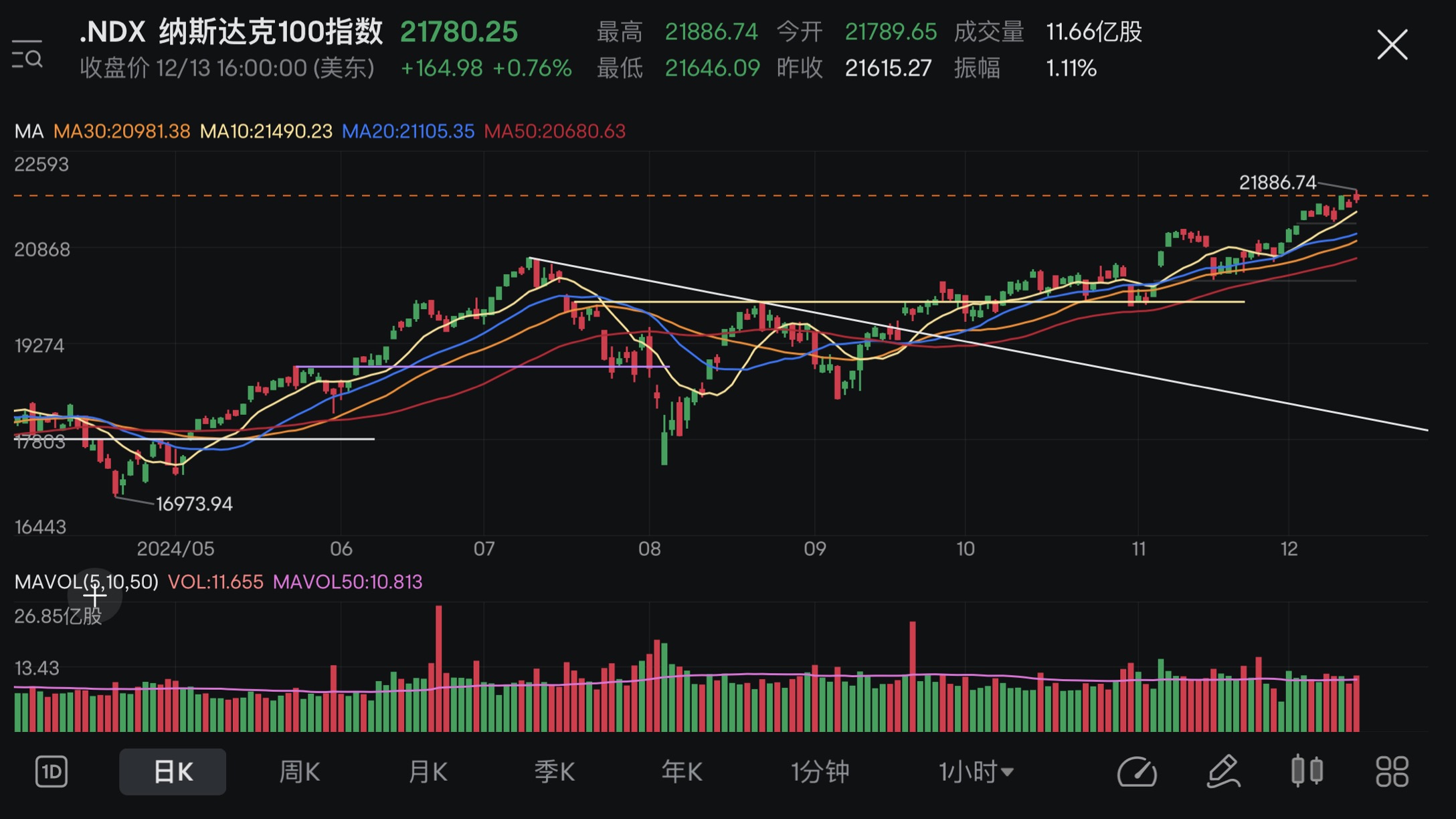Open the speedometer indicator icon
The image size is (1456, 819).
point(1137,772)
